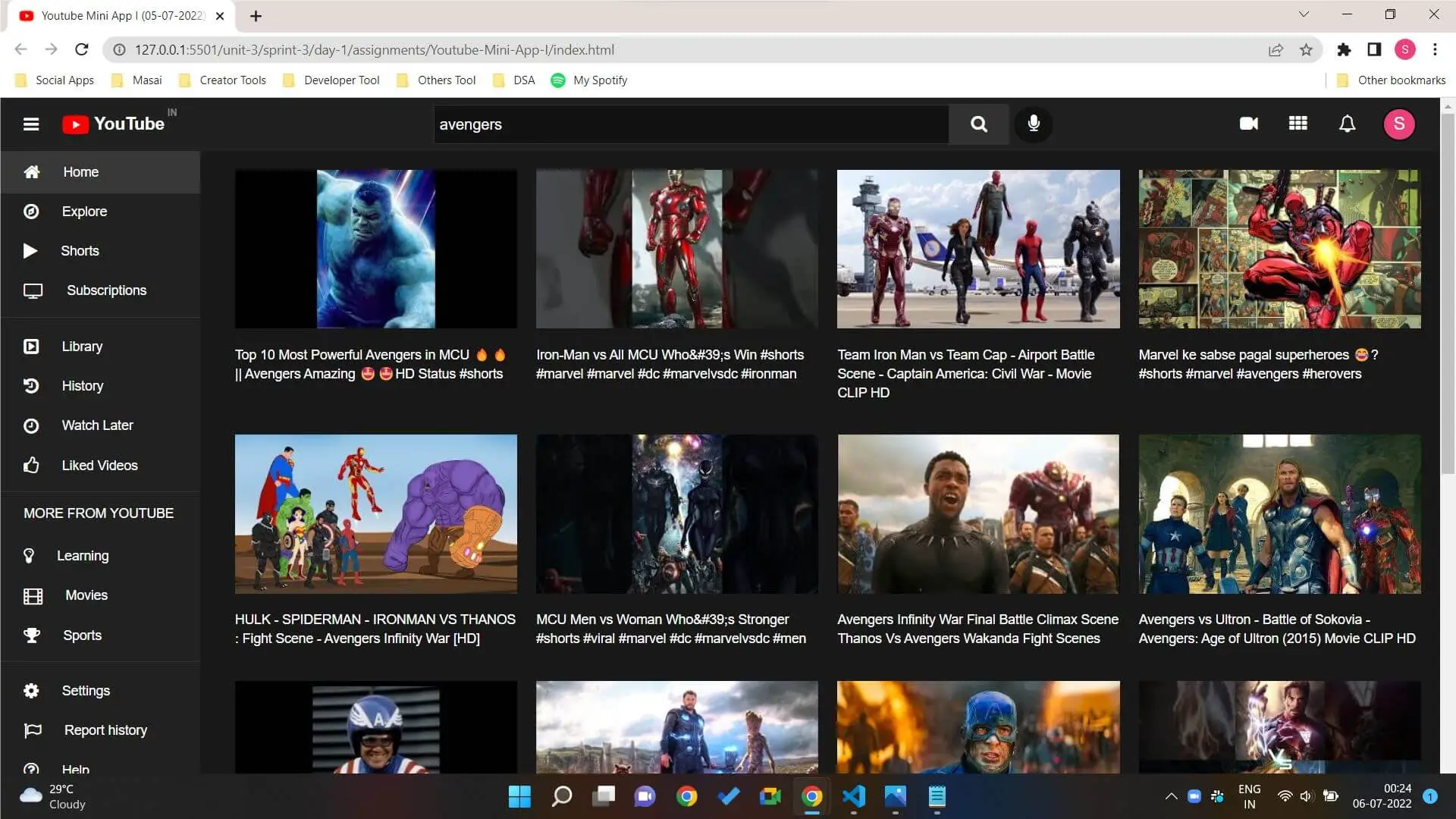
Task: Open the My Spotify bookmark
Action: 589,80
